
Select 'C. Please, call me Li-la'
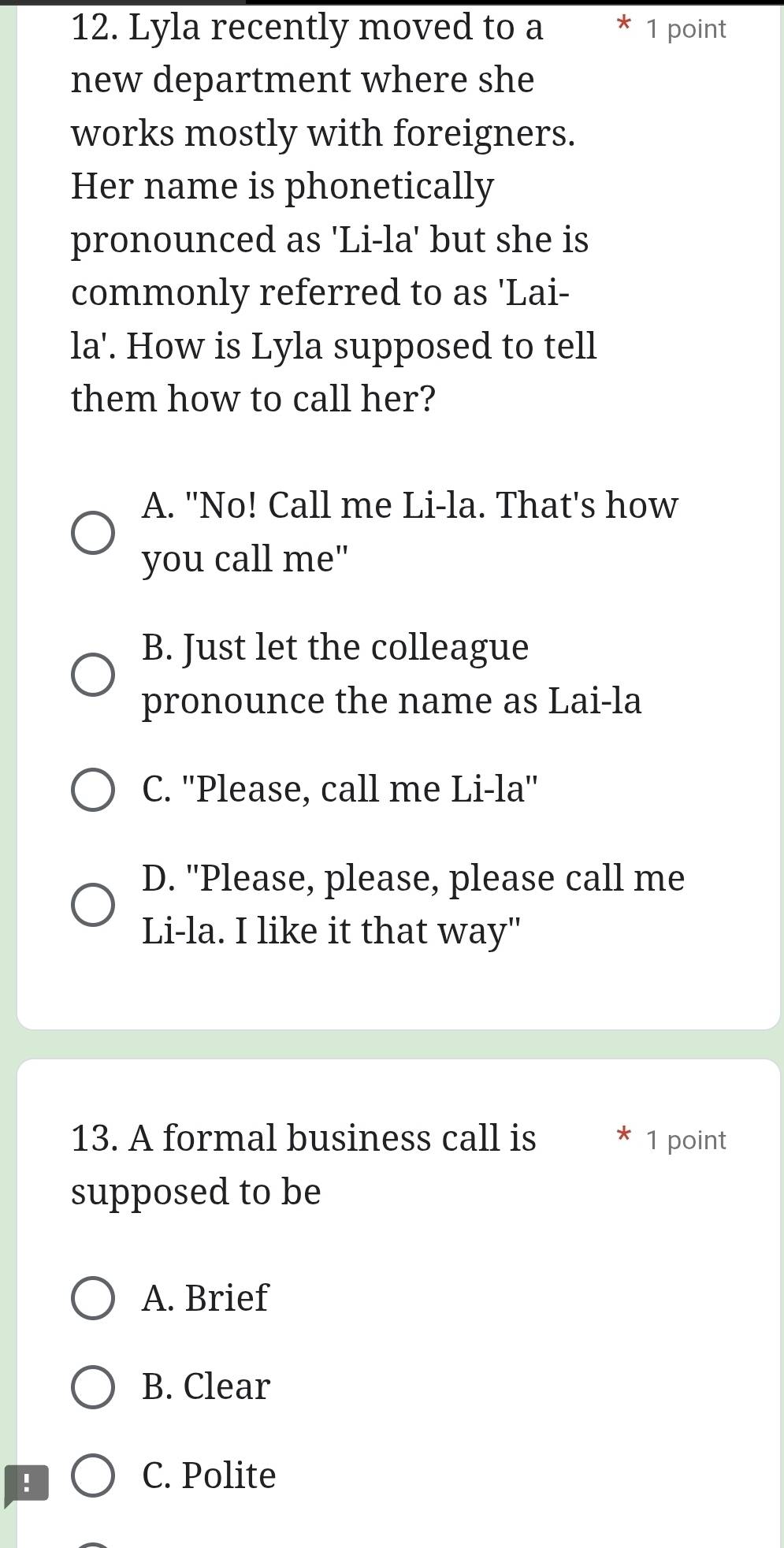point(93,788)
